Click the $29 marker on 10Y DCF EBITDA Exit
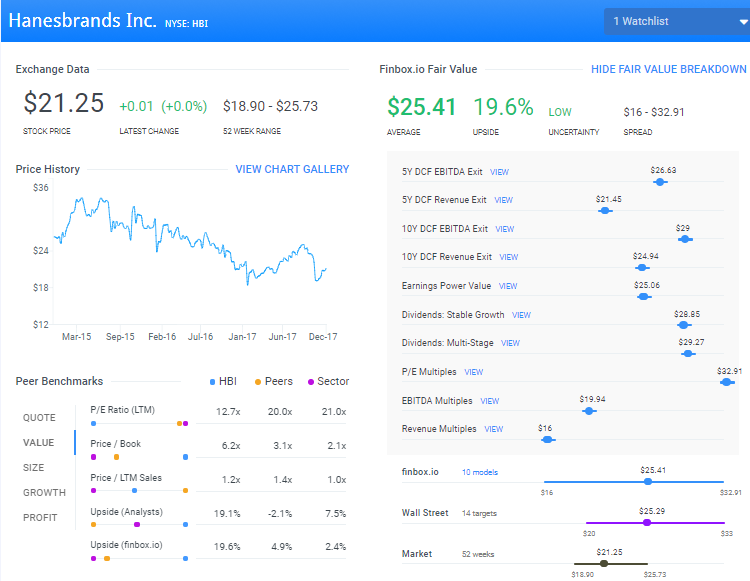The height and width of the screenshot is (581, 750). click(x=685, y=239)
